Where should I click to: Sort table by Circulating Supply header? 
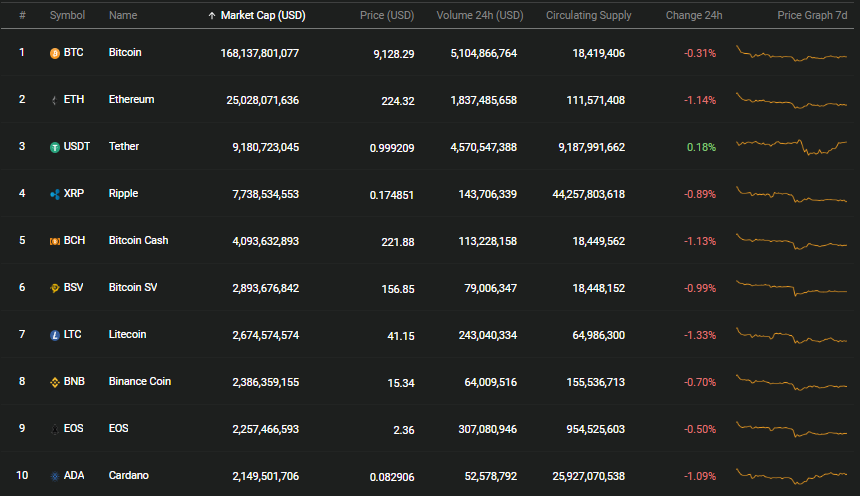pyautogui.click(x=589, y=15)
